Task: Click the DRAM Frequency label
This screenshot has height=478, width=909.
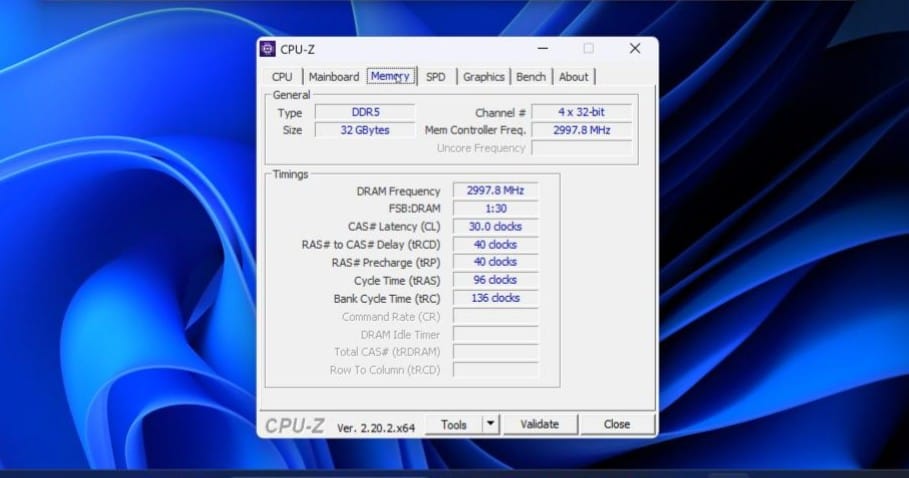Action: (398, 191)
